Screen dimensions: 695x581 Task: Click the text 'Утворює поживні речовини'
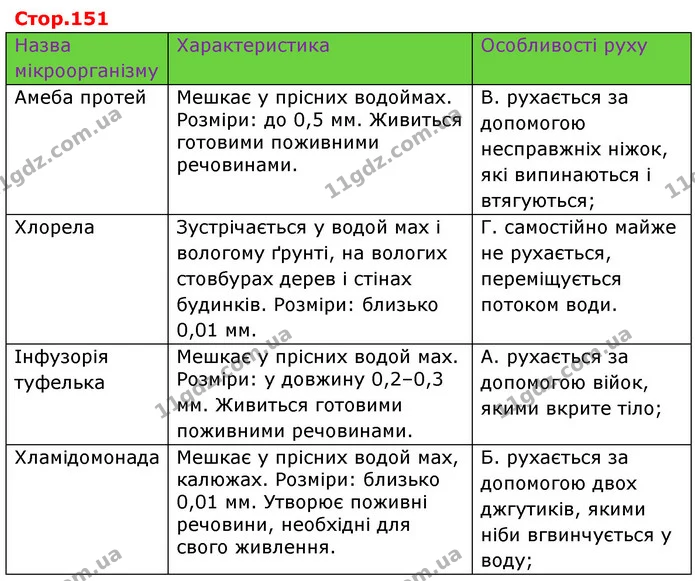click(x=302, y=514)
